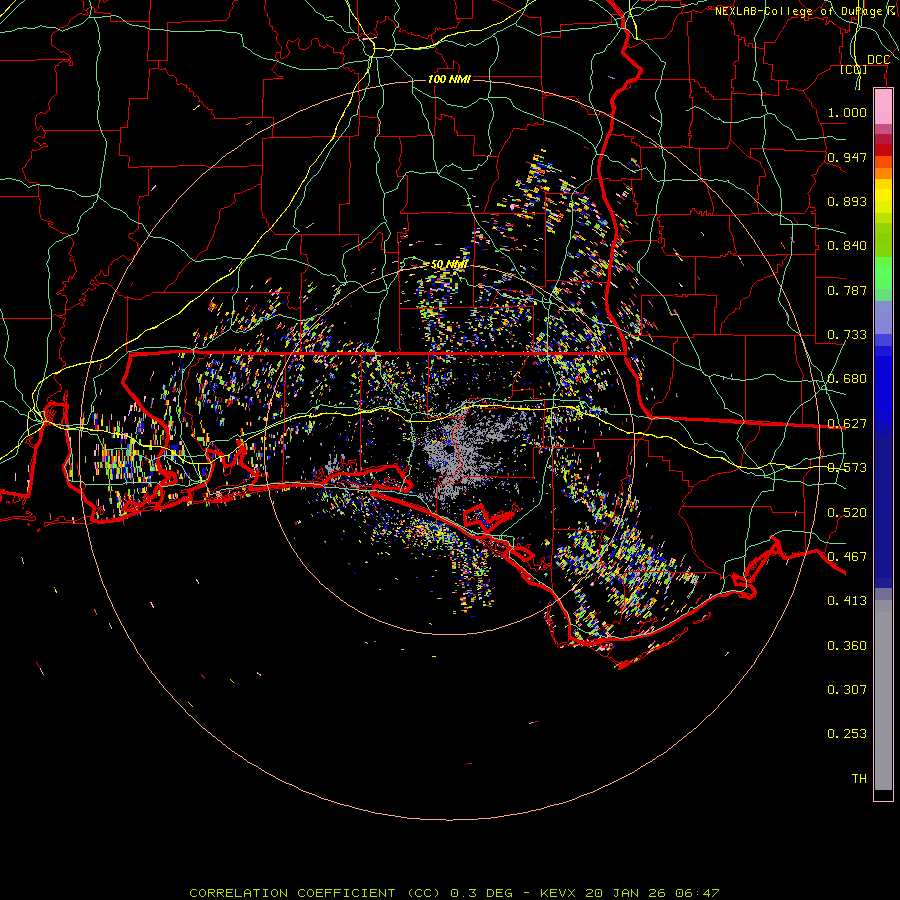Click the 0.520 color bar value
The height and width of the screenshot is (900, 900).
pos(847,513)
